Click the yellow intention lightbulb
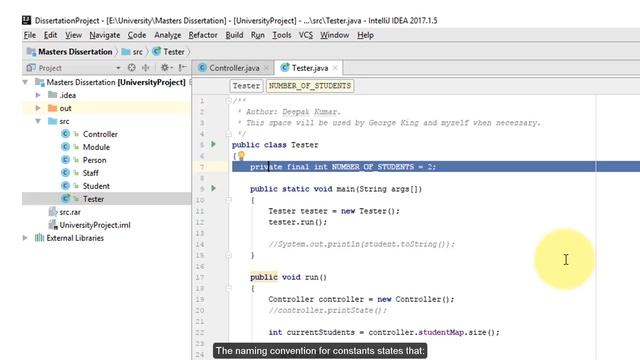 (241, 156)
